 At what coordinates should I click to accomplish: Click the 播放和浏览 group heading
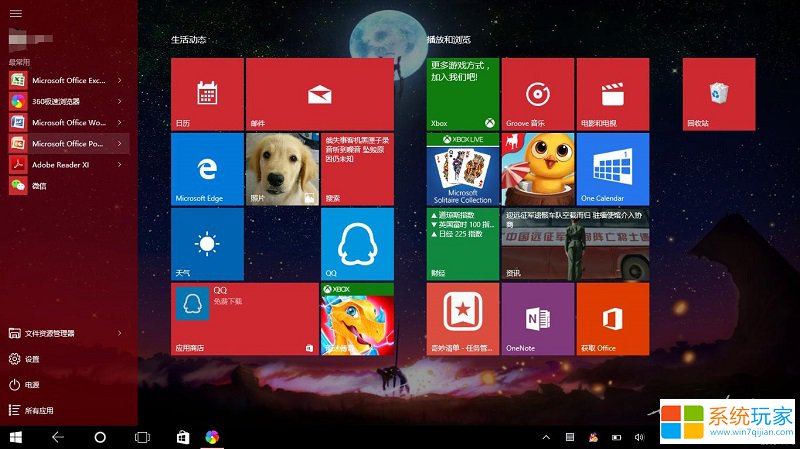click(448, 39)
